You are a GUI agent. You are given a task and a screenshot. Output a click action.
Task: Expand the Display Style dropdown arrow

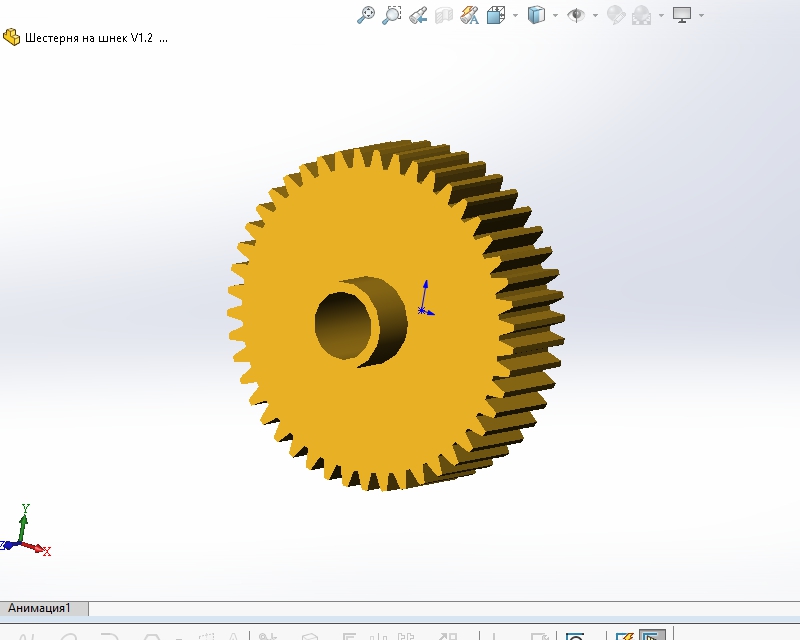tap(555, 15)
